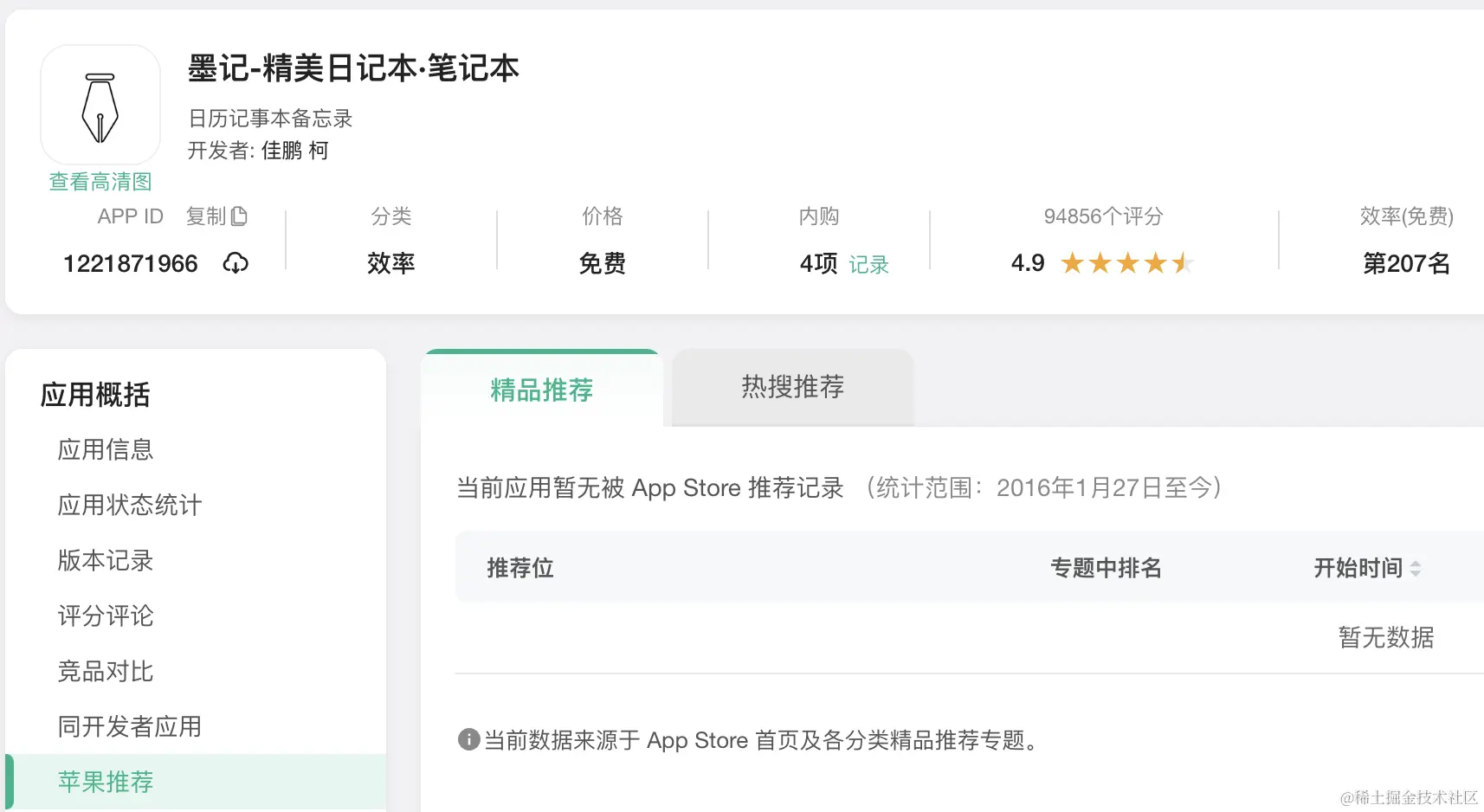This screenshot has width=1484, height=812.
Task: Click the info icon before 当前数据来源于
Action: tap(468, 739)
